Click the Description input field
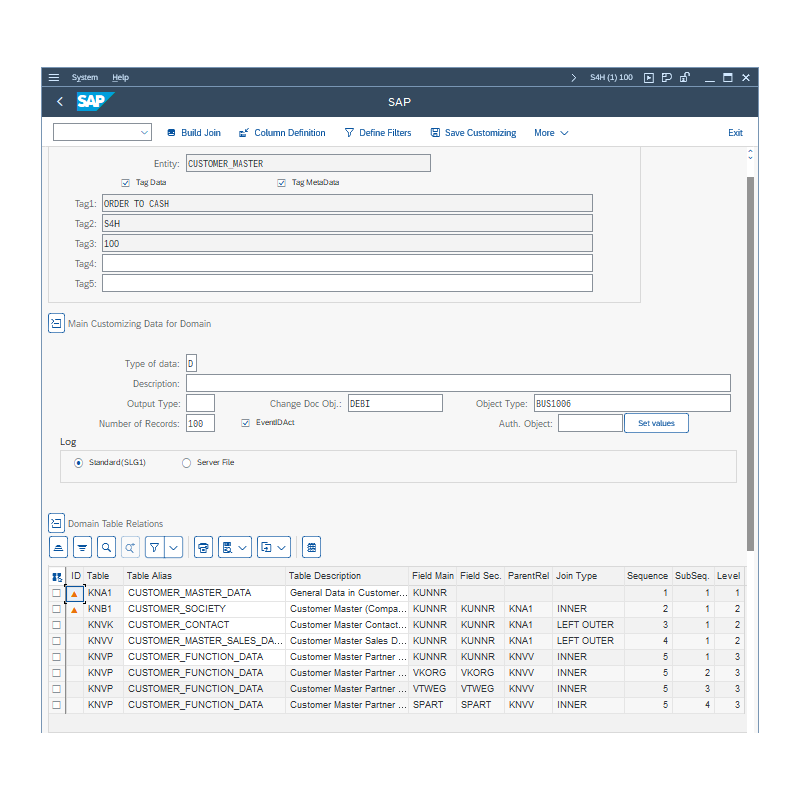The image size is (800, 800). pos(458,383)
